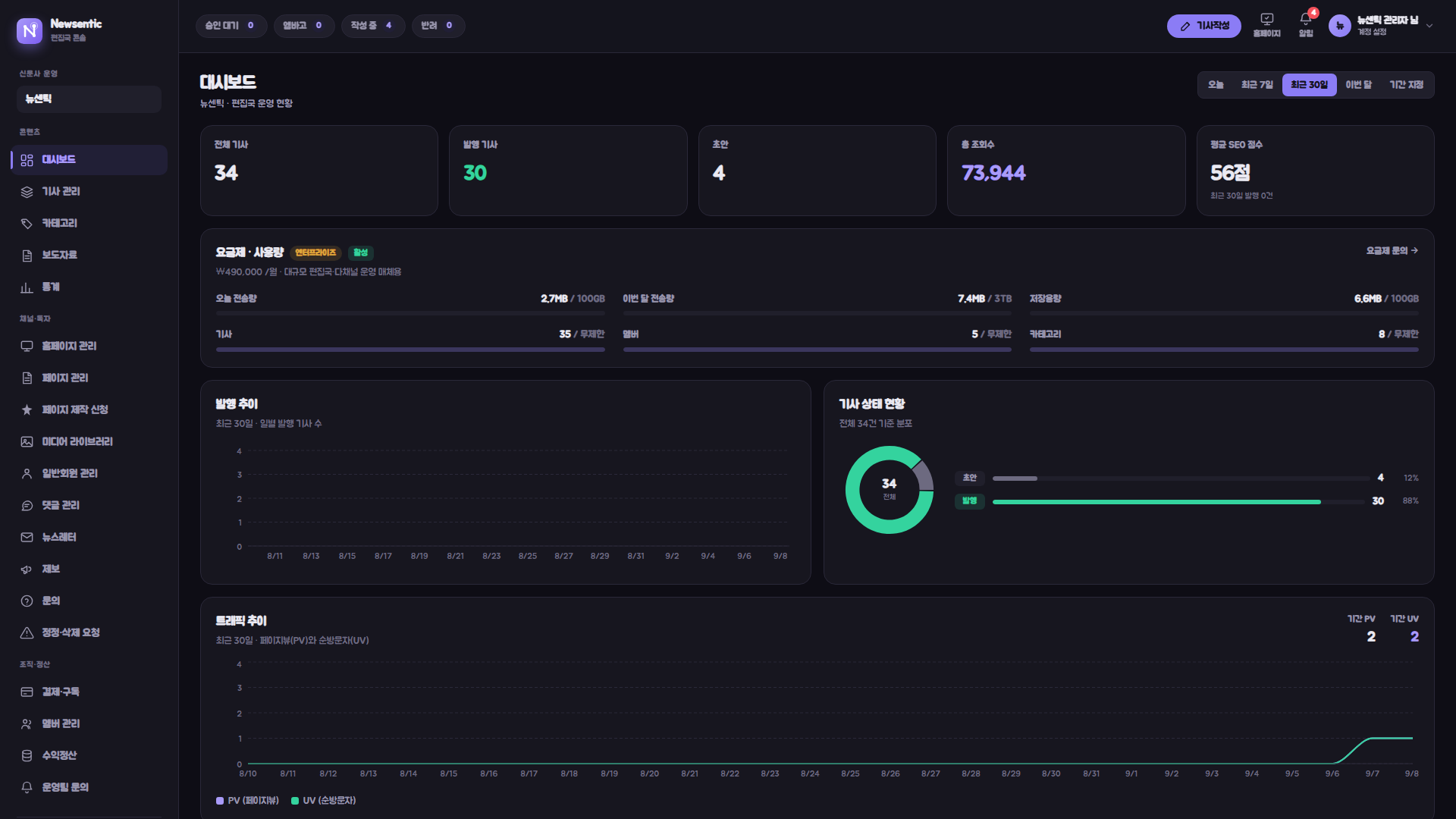
Task: Open 카테고리 tag icon in sidebar
Action: (27, 224)
